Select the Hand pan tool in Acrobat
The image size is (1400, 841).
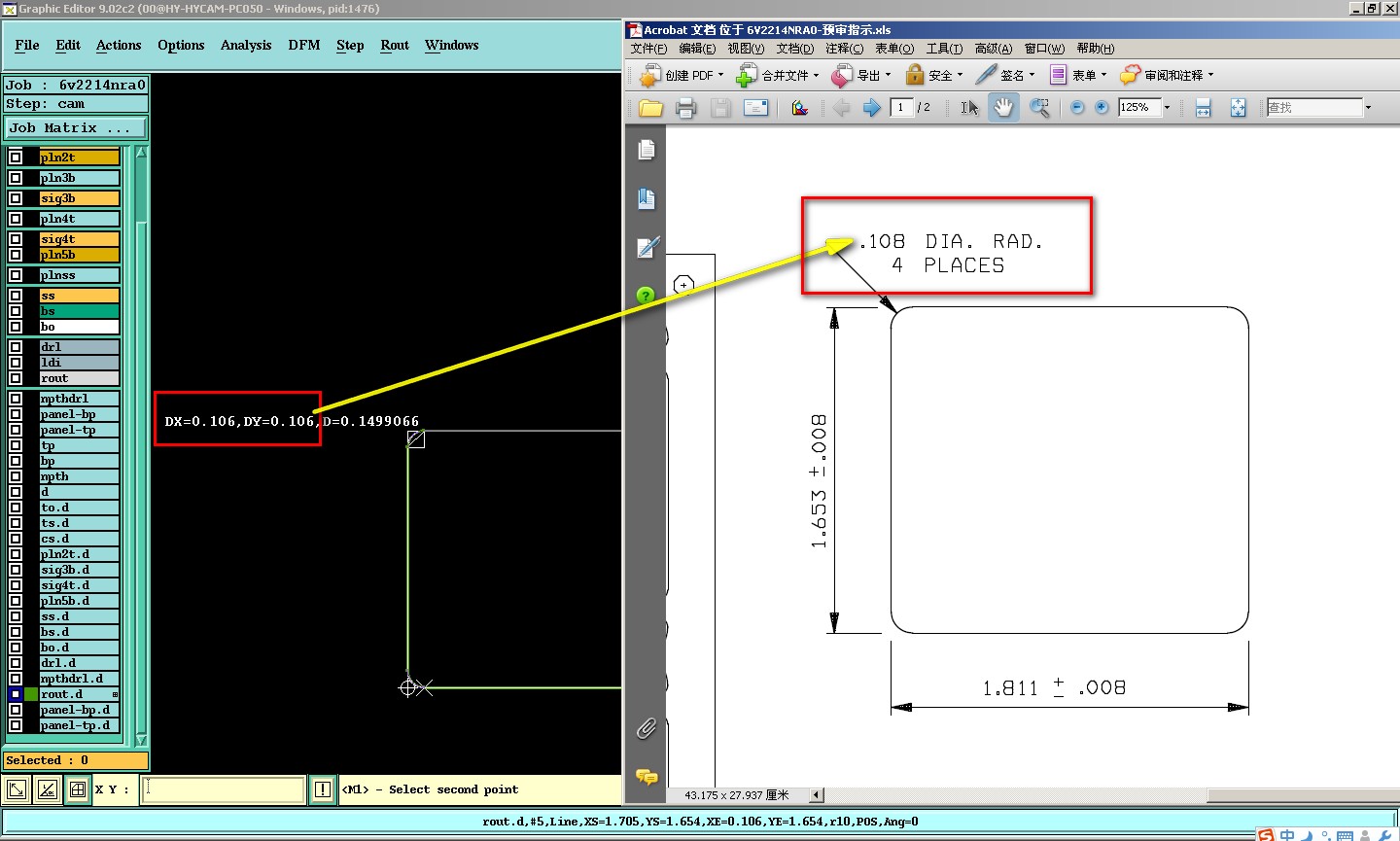click(1003, 108)
